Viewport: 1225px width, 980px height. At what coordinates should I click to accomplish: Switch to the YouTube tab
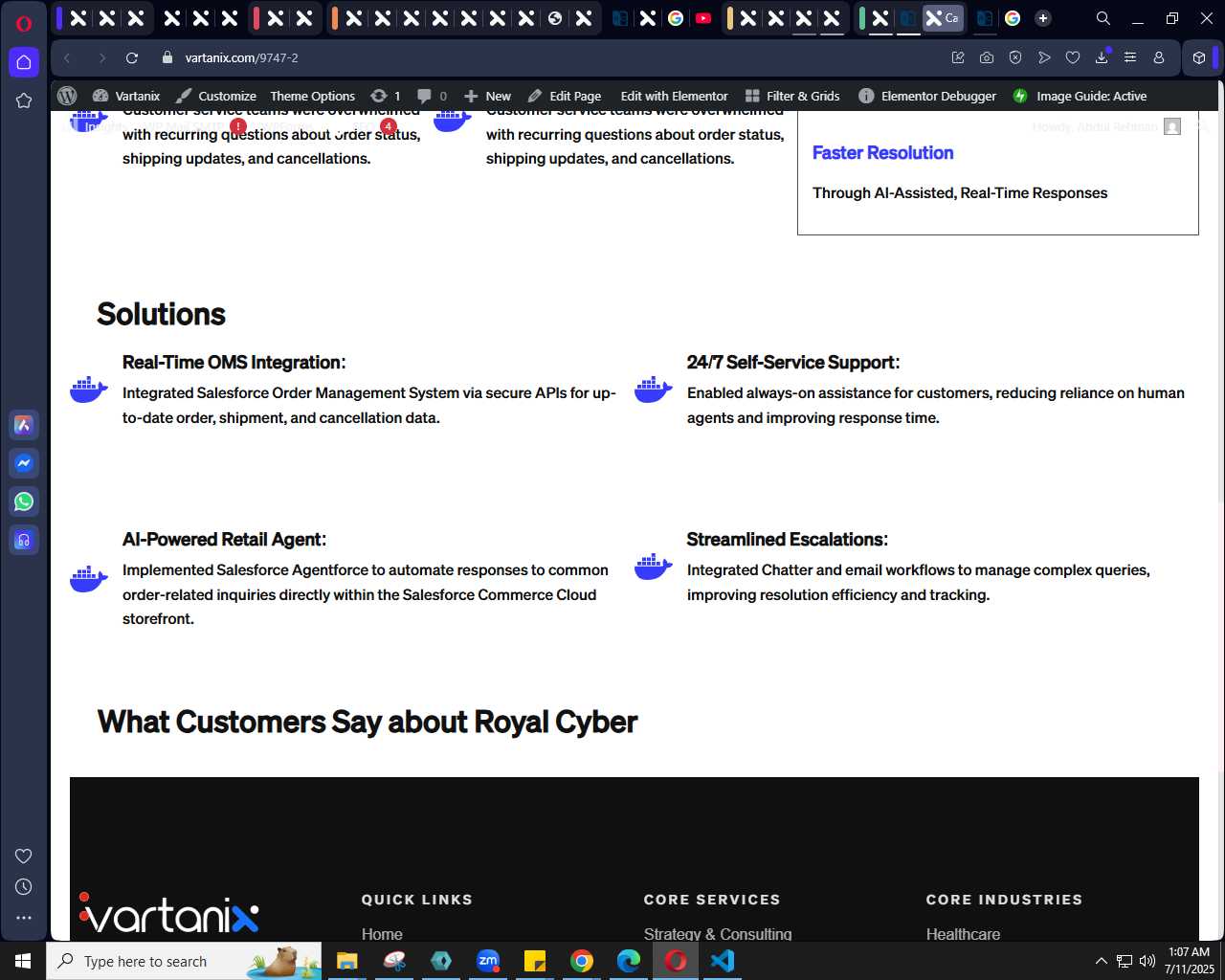click(x=703, y=18)
